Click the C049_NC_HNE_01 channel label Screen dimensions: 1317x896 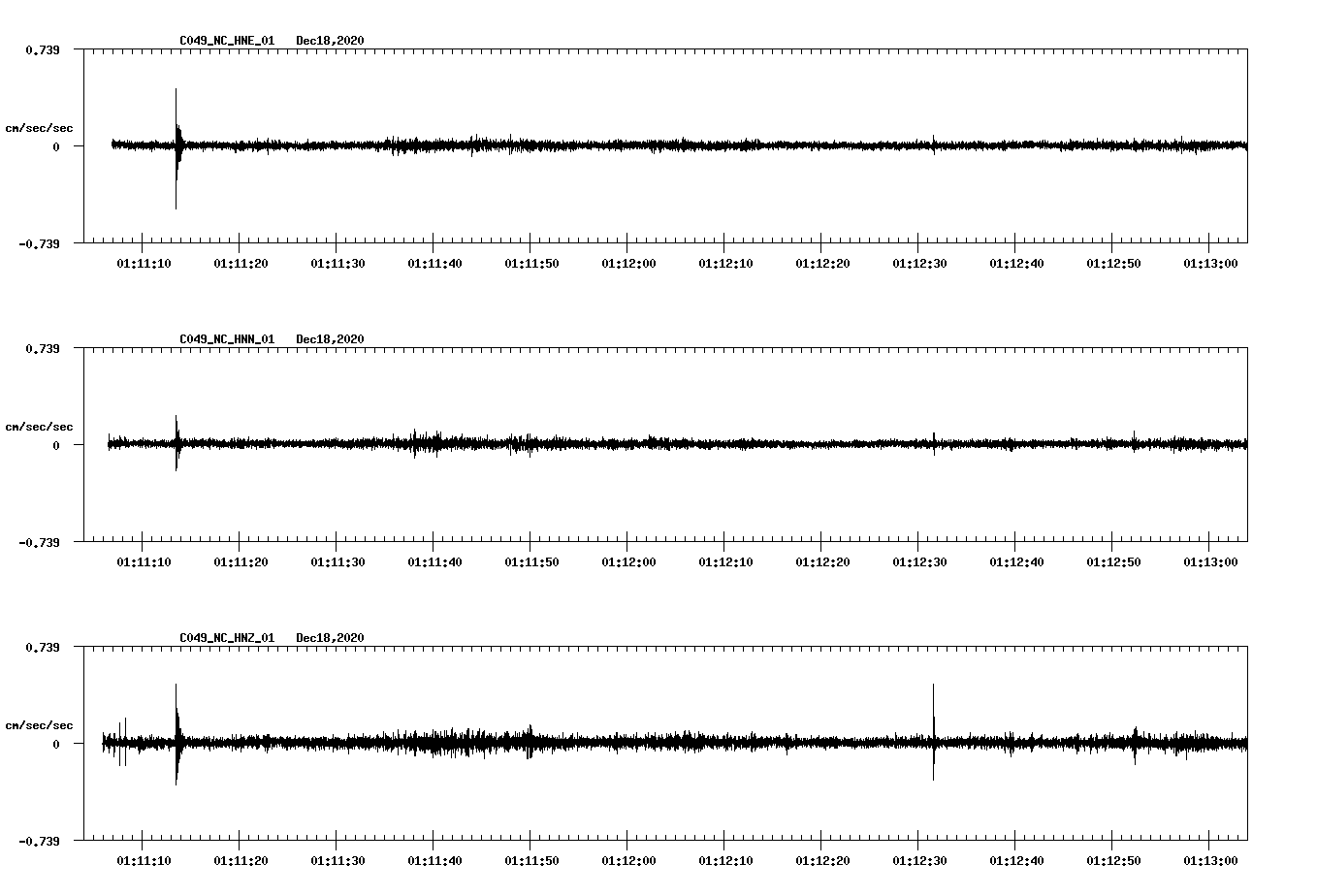tap(226, 41)
